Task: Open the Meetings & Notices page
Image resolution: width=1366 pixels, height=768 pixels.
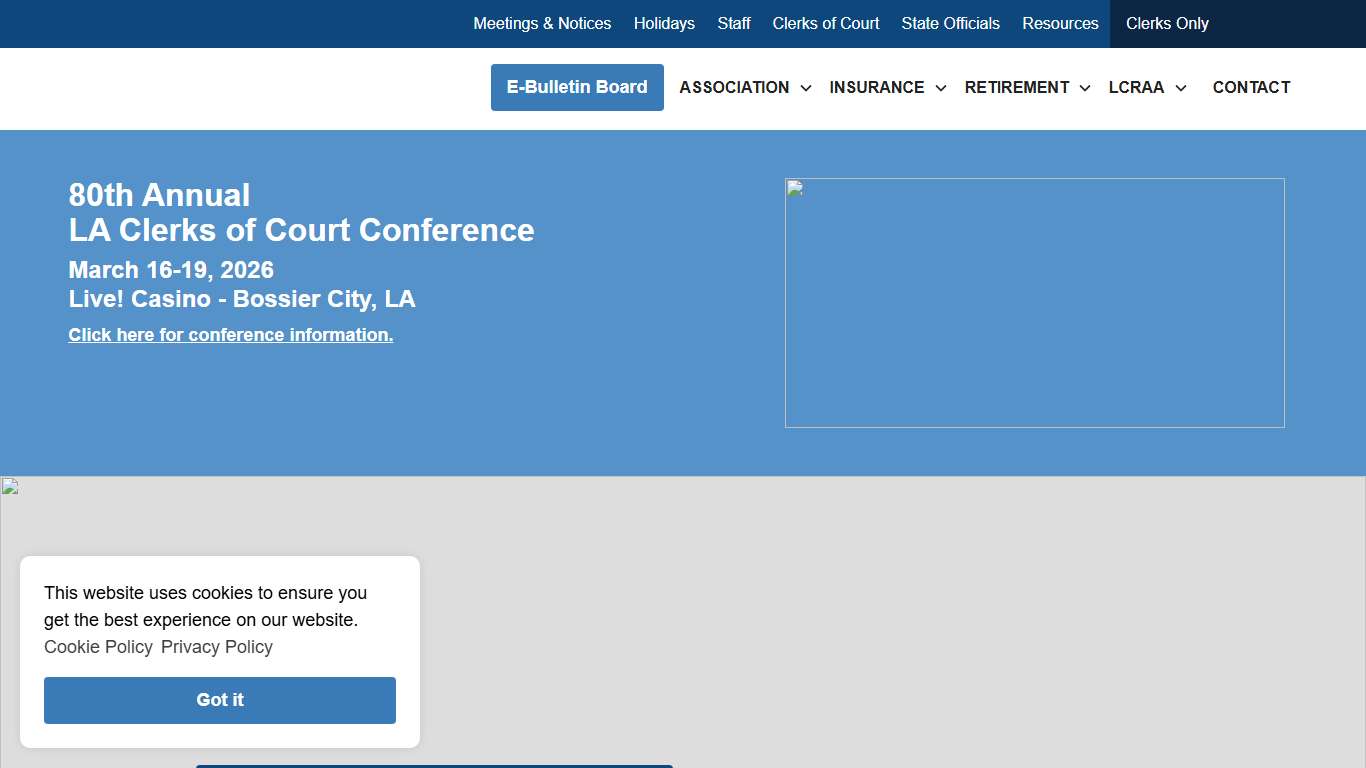Action: pos(542,23)
